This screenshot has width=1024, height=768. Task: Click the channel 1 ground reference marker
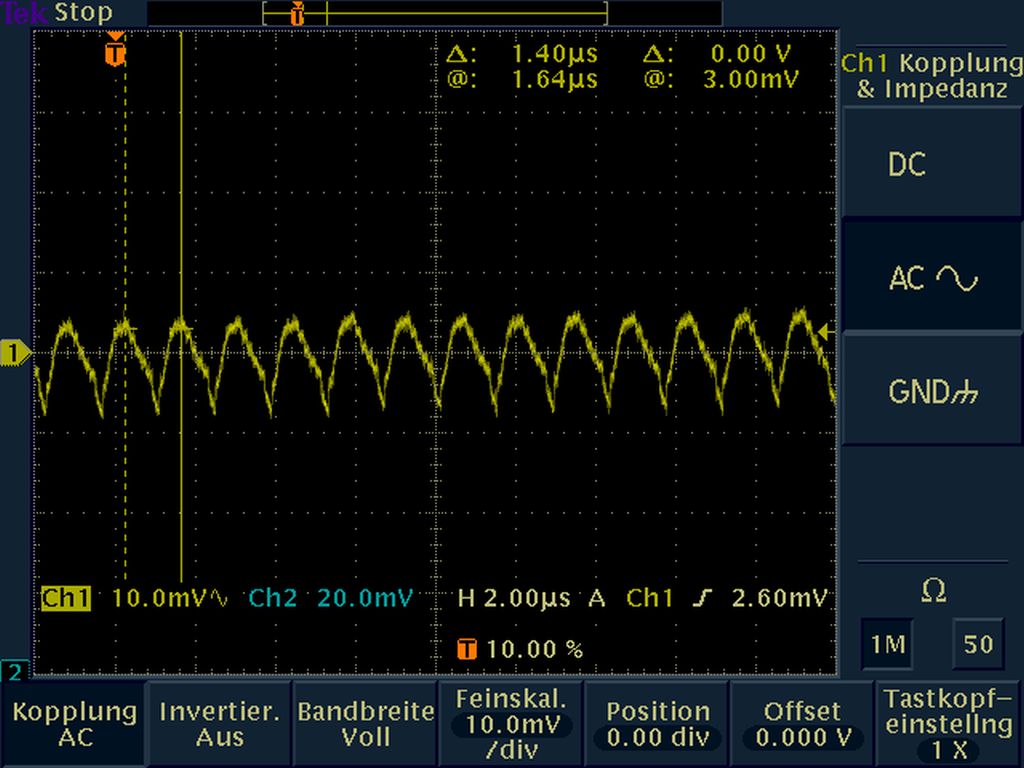point(15,352)
